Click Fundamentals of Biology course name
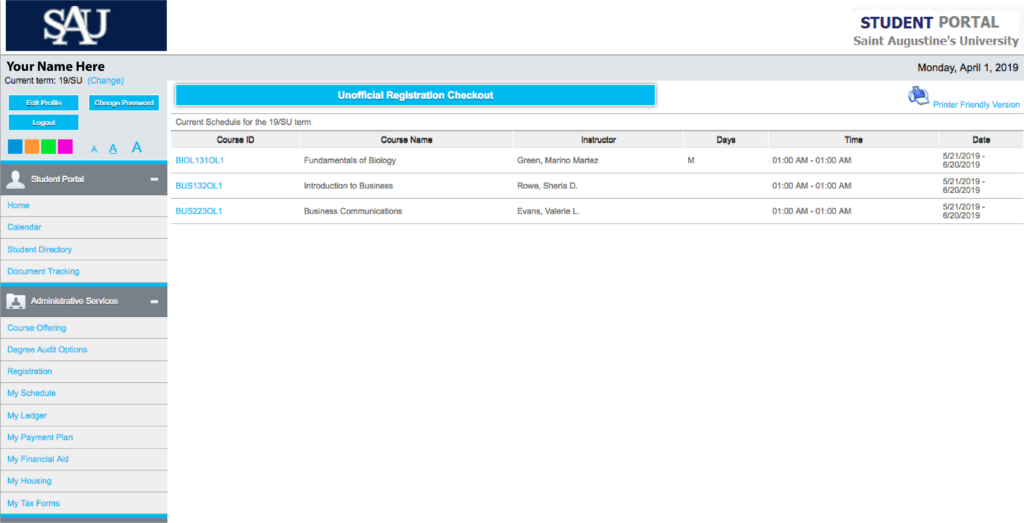 coord(350,160)
